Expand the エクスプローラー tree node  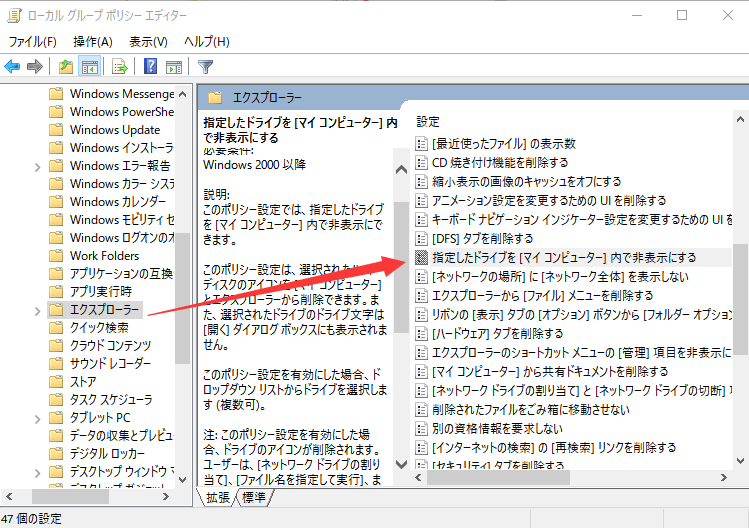38,310
